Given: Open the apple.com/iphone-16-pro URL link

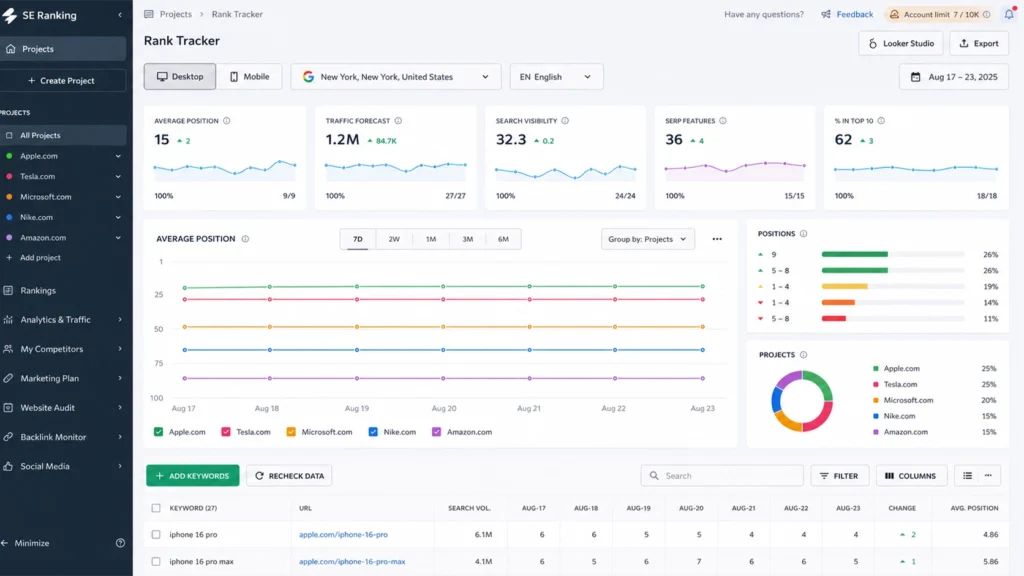Looking at the screenshot, I should (x=344, y=535).
